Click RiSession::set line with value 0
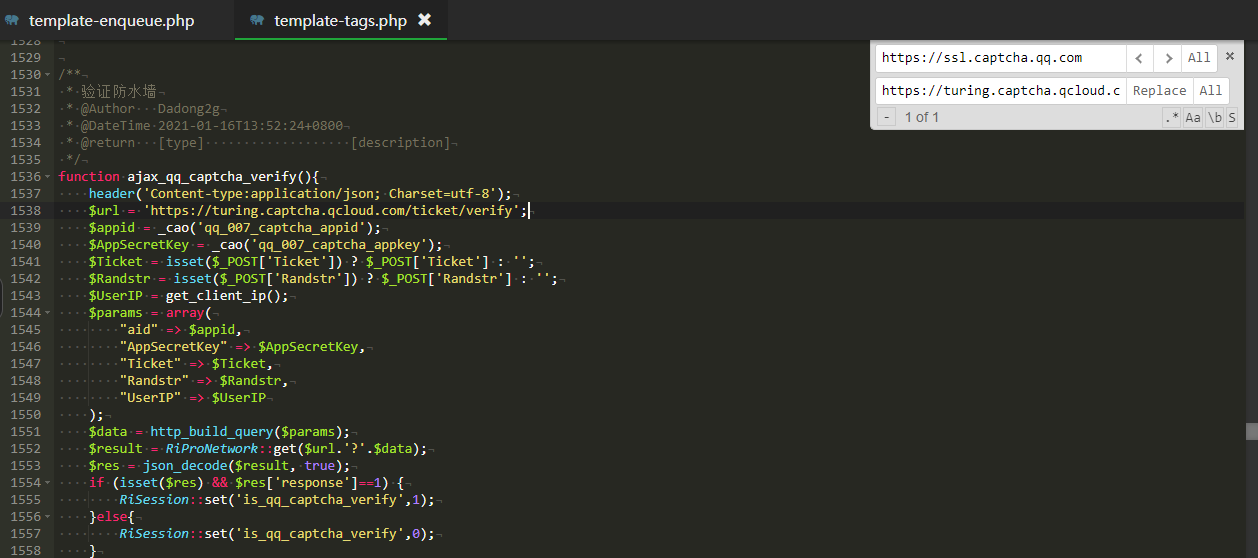Viewport: 1258px width, 558px height. (x=277, y=534)
